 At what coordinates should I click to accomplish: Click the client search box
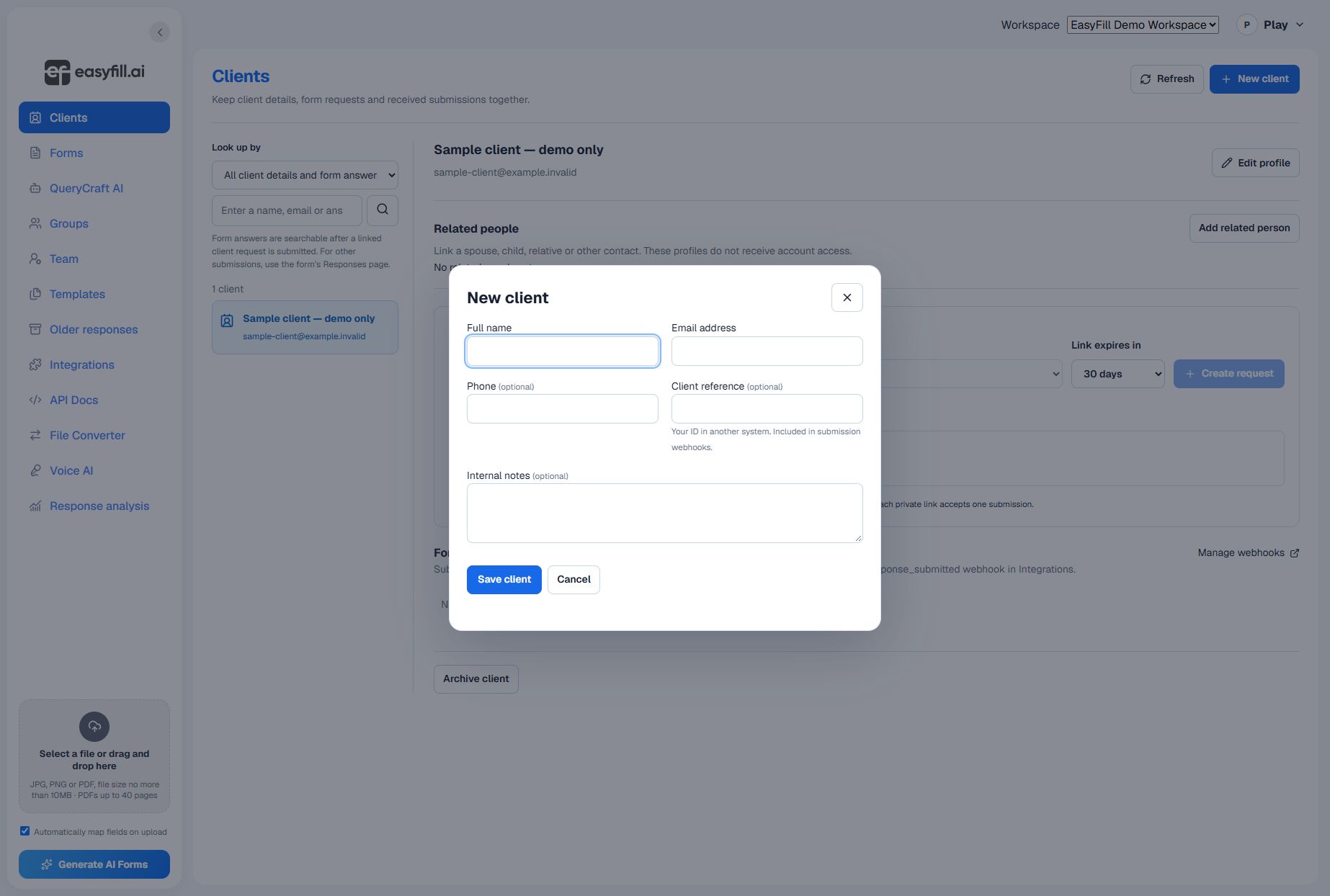[287, 210]
